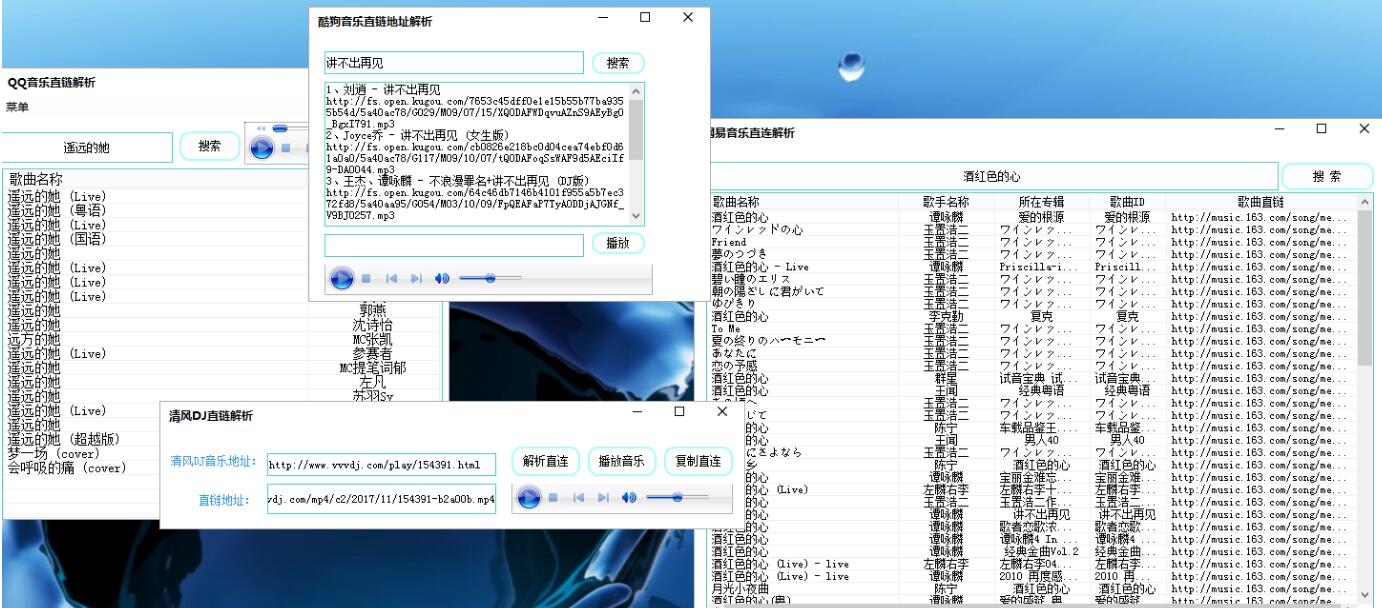The height and width of the screenshot is (608, 1382).
Task: Select the To Me row
Action: pyautogui.click(x=1033, y=328)
